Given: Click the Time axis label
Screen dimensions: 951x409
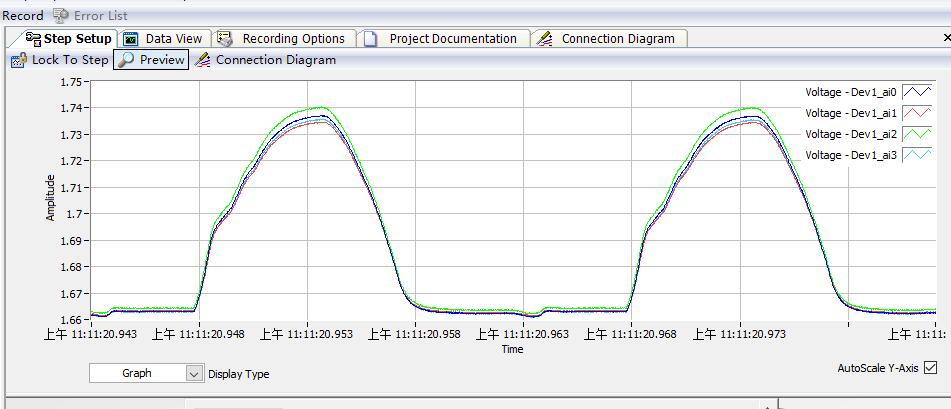Looking at the screenshot, I should click(x=512, y=349).
